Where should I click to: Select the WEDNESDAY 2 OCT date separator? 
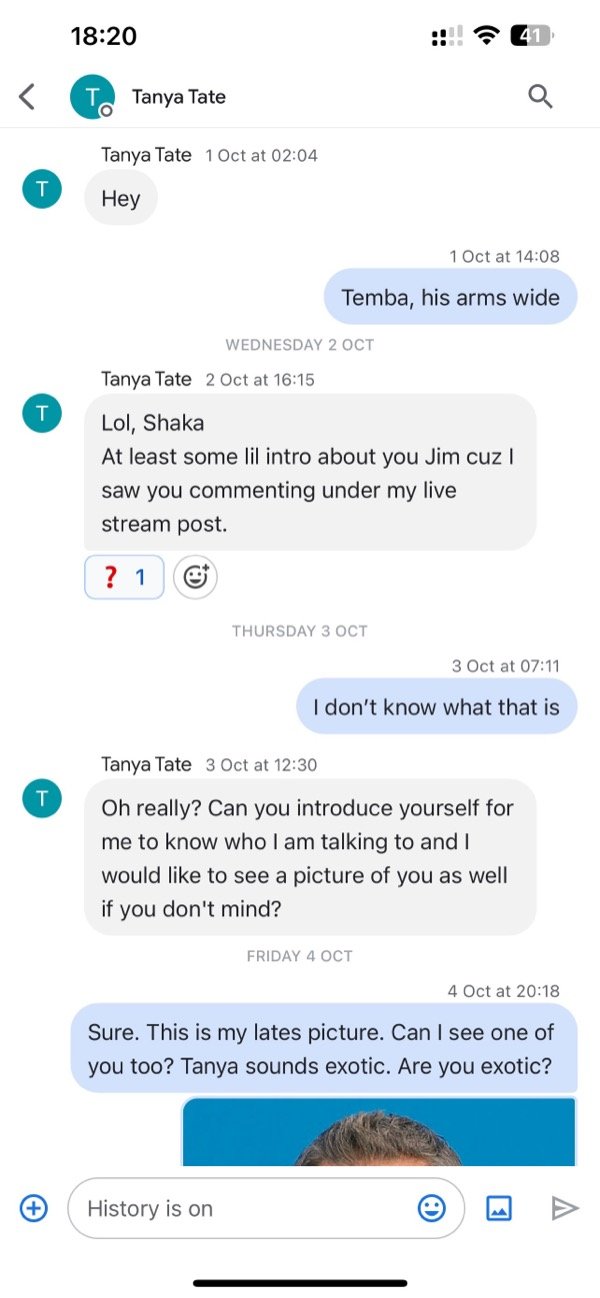tap(299, 344)
